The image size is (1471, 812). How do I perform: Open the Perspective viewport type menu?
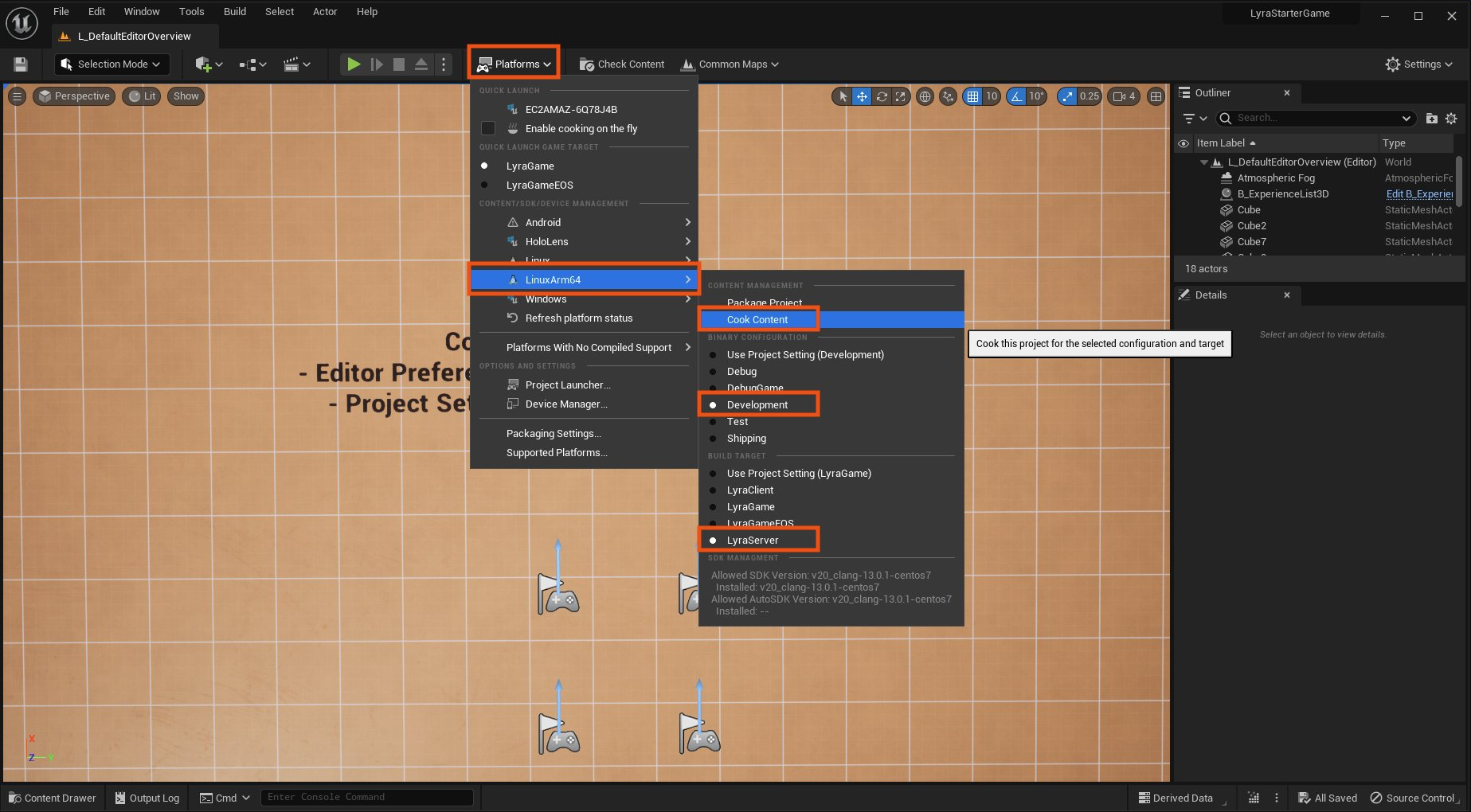(74, 96)
